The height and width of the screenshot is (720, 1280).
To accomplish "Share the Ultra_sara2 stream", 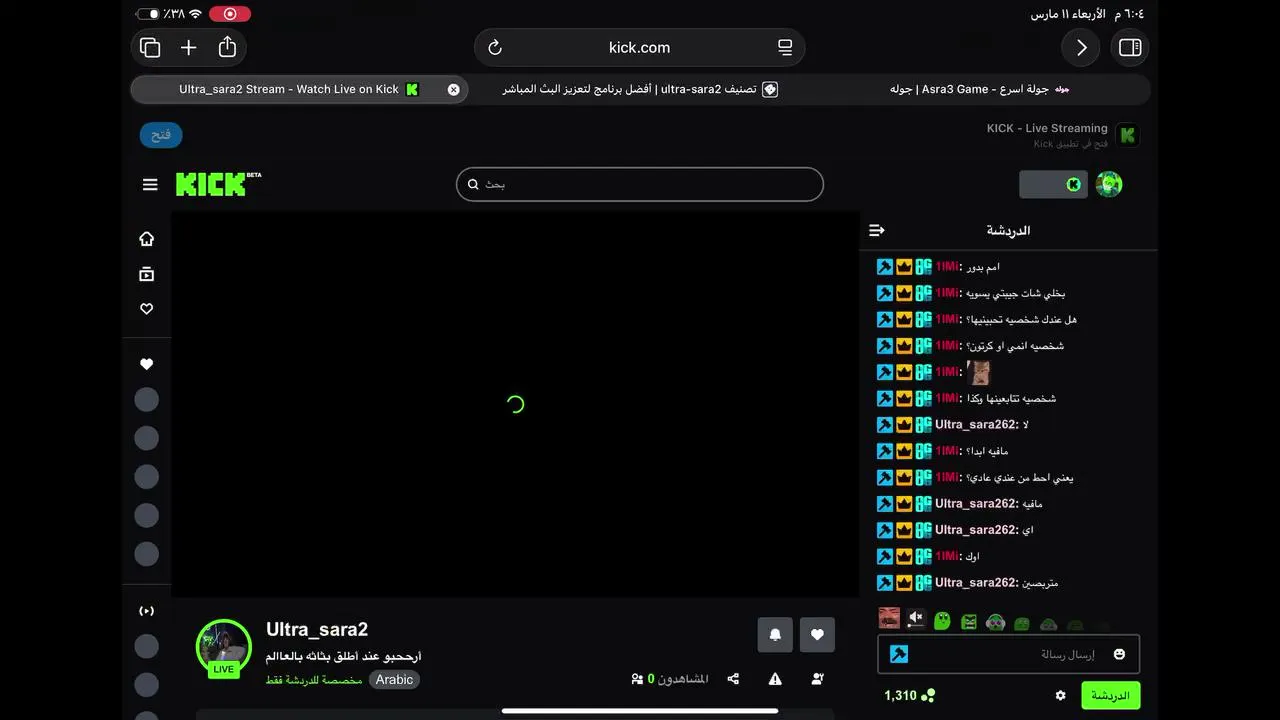I will (733, 679).
